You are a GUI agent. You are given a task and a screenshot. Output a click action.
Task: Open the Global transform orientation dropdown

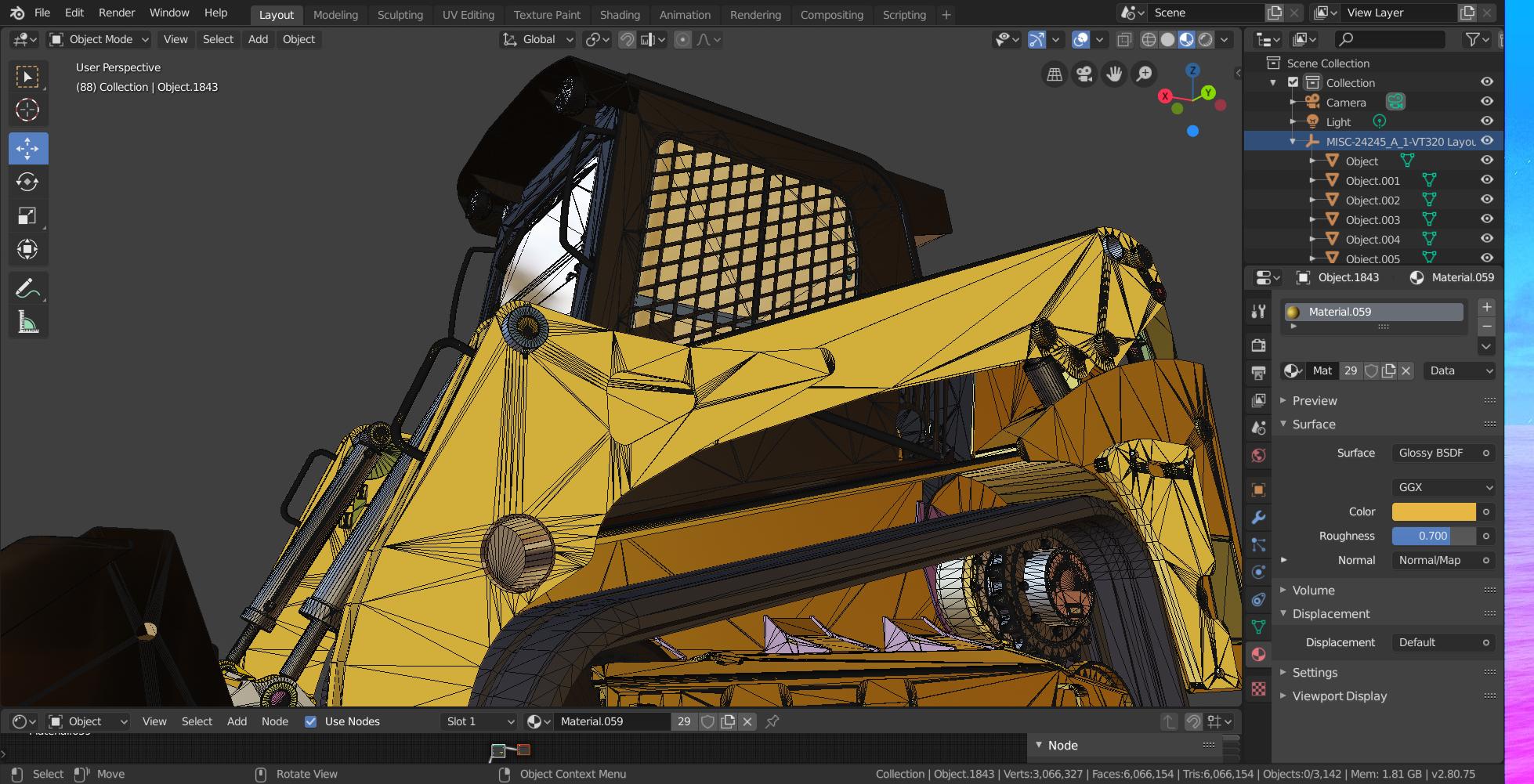[x=537, y=39]
